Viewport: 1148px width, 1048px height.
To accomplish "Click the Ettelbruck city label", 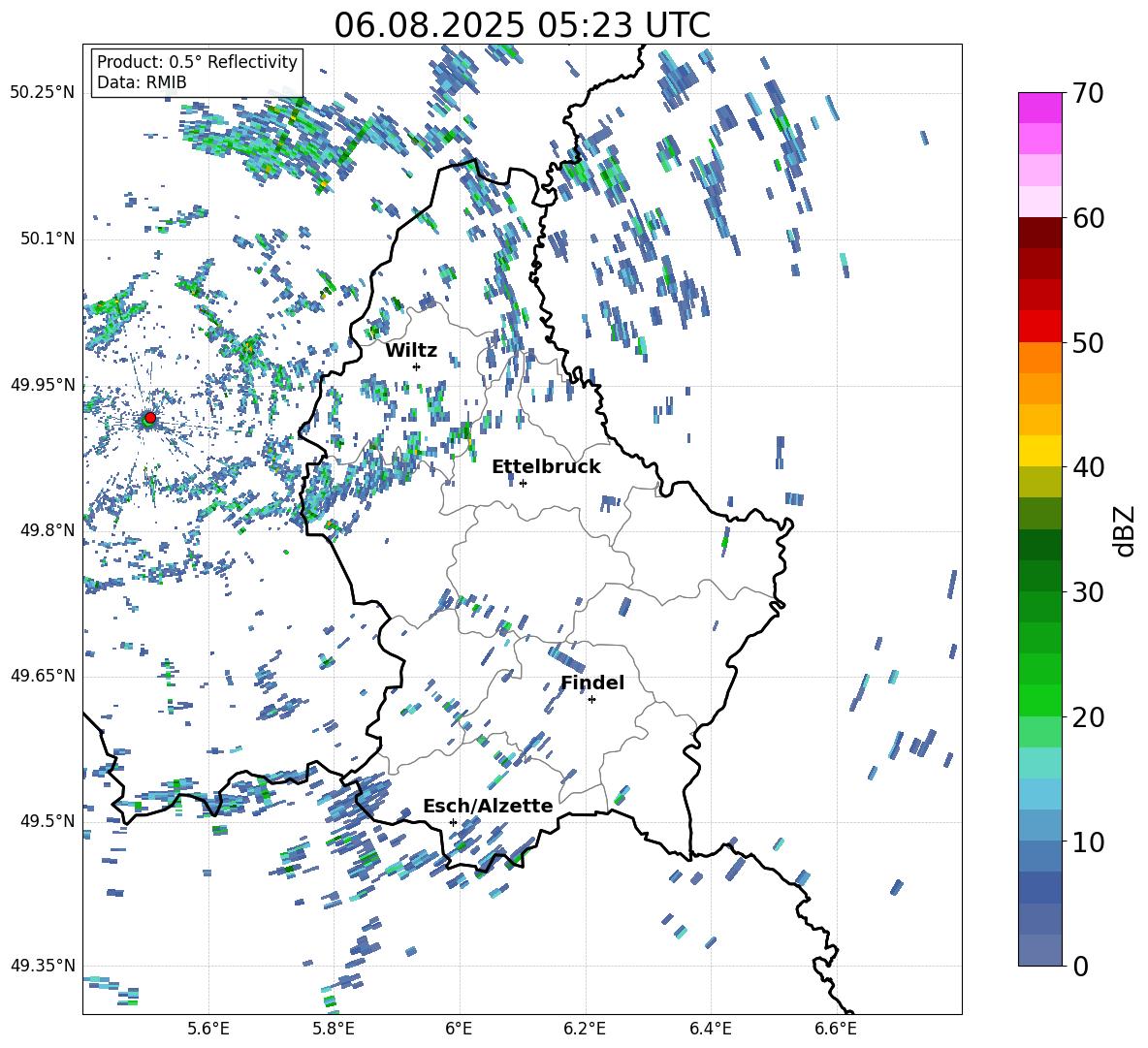I will (x=546, y=467).
